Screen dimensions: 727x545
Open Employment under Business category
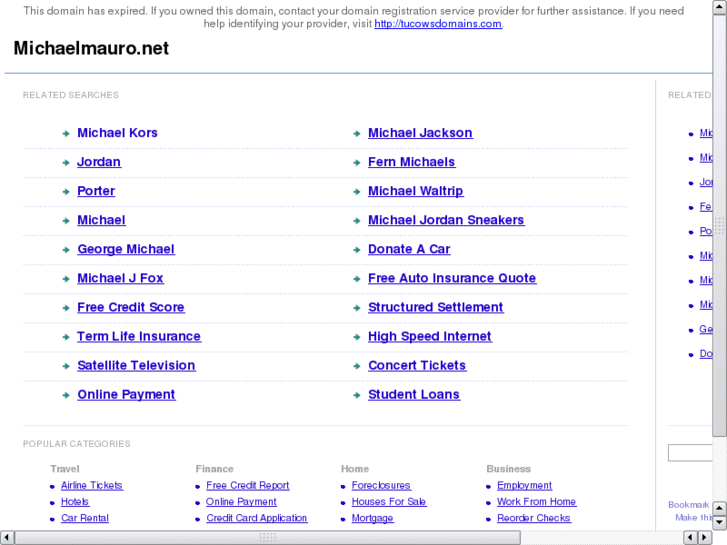click(524, 486)
